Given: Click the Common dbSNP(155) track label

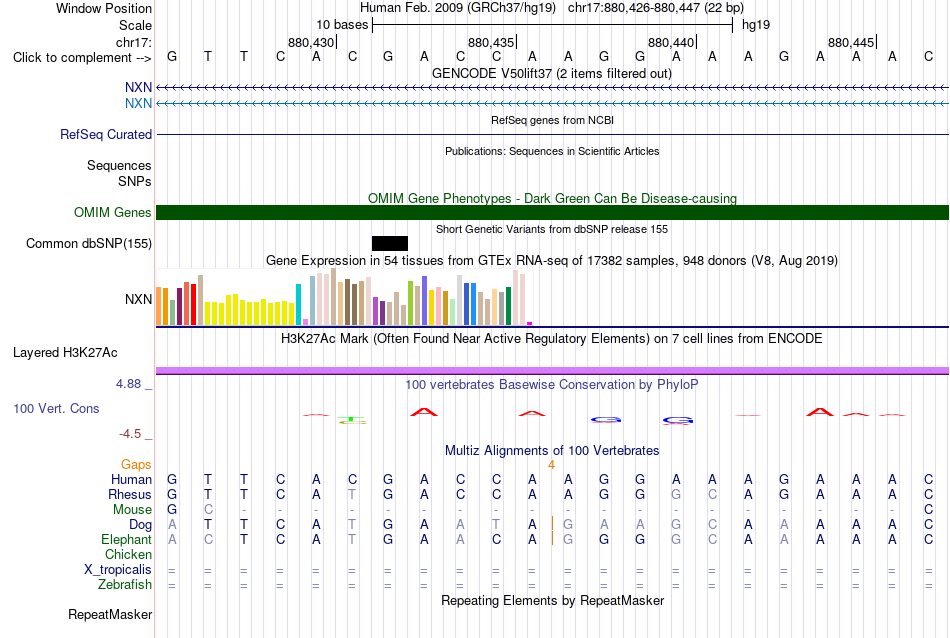Looking at the screenshot, I should [89, 244].
